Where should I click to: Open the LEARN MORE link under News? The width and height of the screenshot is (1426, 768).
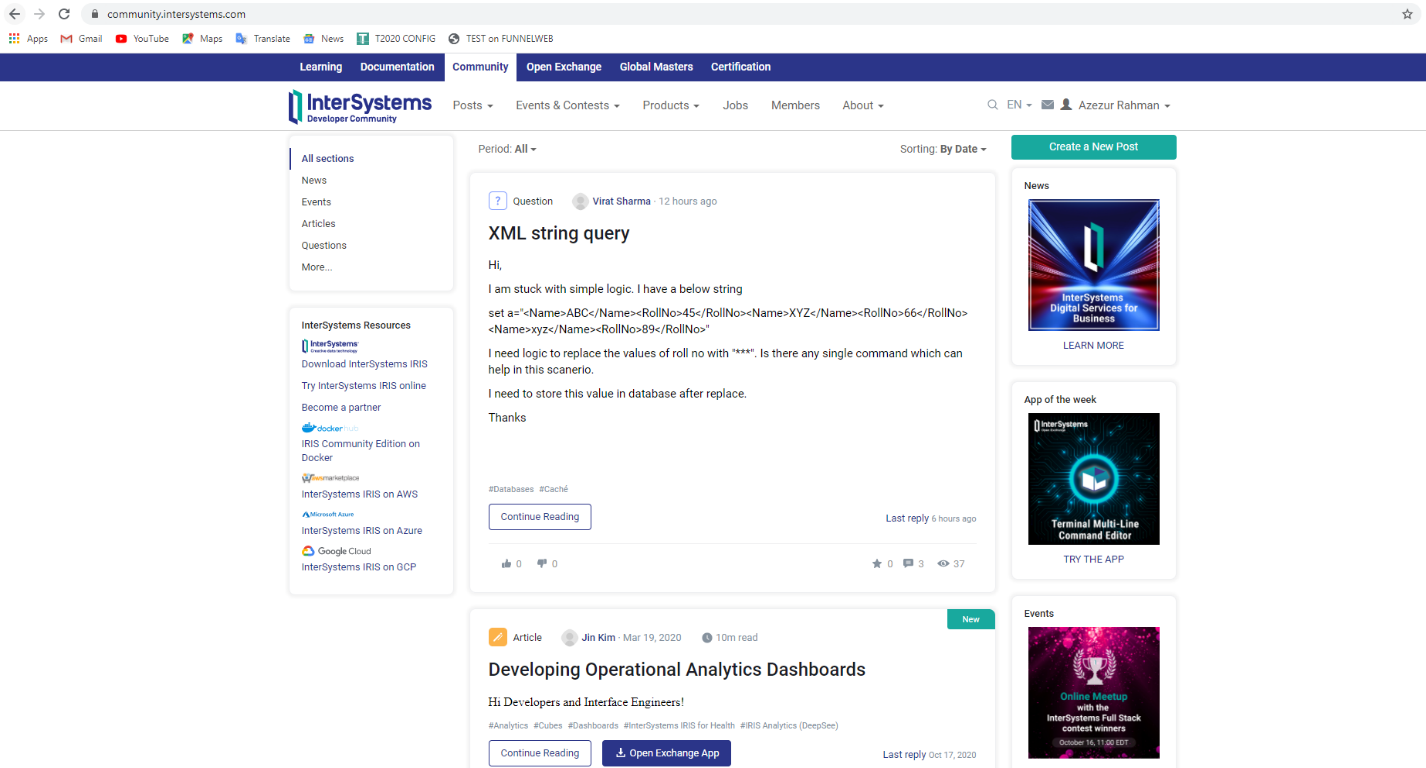[1093, 345]
